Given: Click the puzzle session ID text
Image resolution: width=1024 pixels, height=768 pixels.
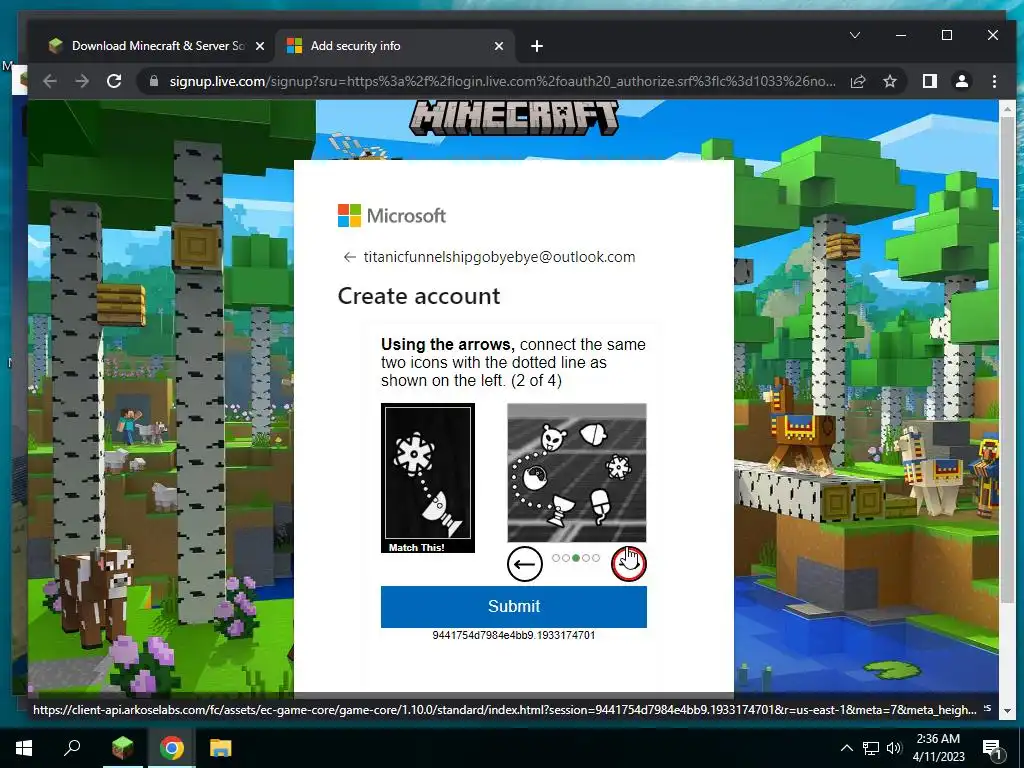Looking at the screenshot, I should [x=513, y=635].
